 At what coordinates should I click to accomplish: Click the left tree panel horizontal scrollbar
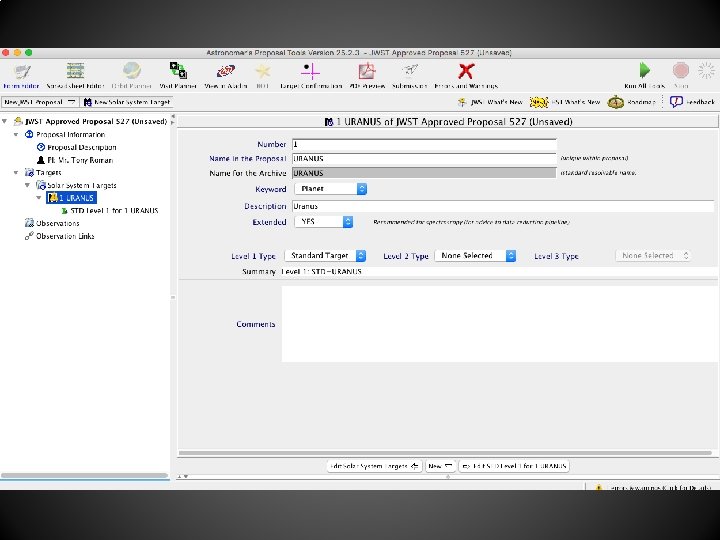[x=84, y=476]
